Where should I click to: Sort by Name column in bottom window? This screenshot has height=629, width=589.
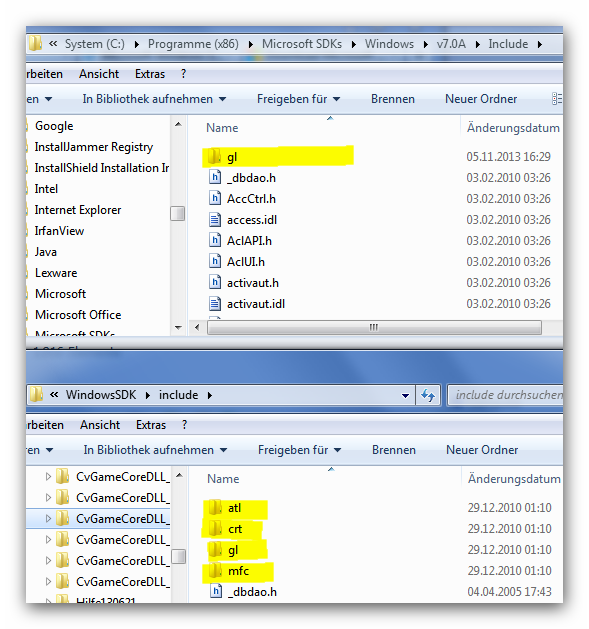223,479
